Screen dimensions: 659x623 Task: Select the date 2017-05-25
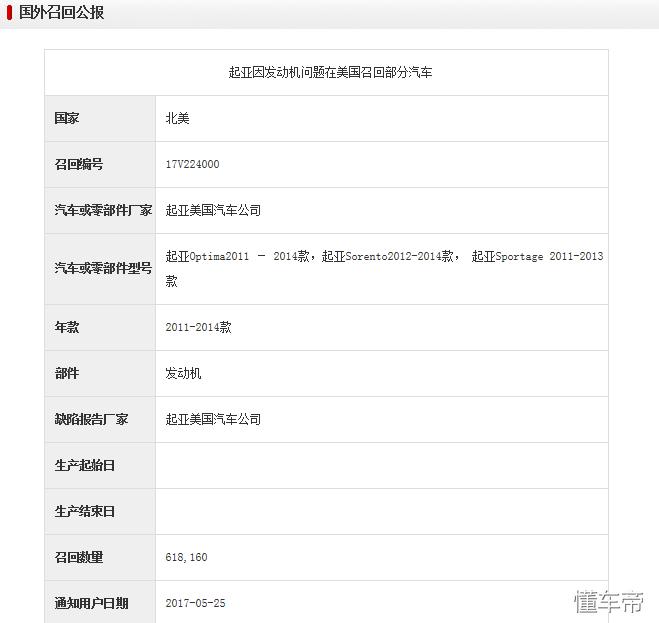[x=195, y=603]
